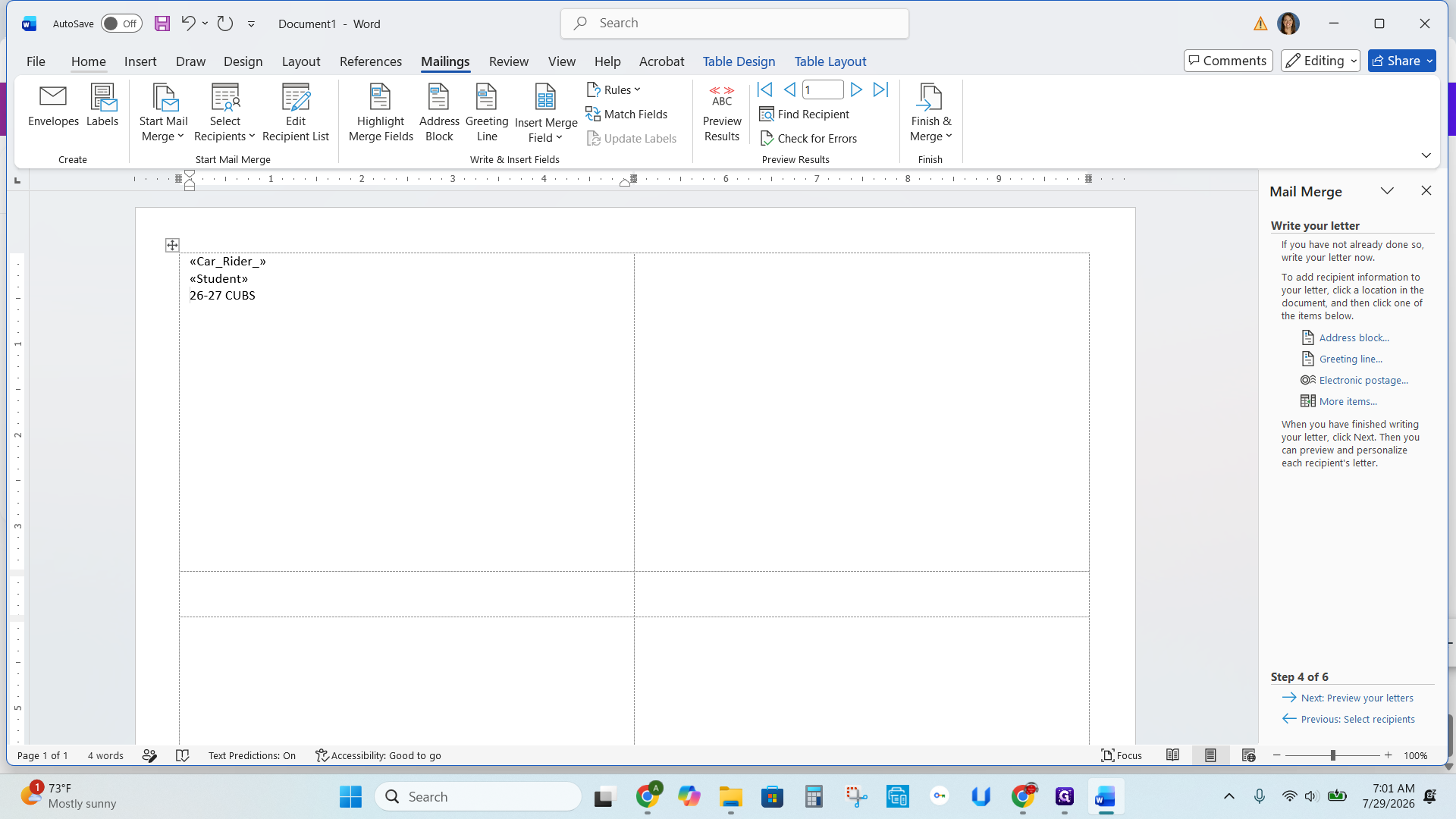Open the Editing mode dropdown
Viewport: 1456px width, 819px height.
[x=1320, y=61]
